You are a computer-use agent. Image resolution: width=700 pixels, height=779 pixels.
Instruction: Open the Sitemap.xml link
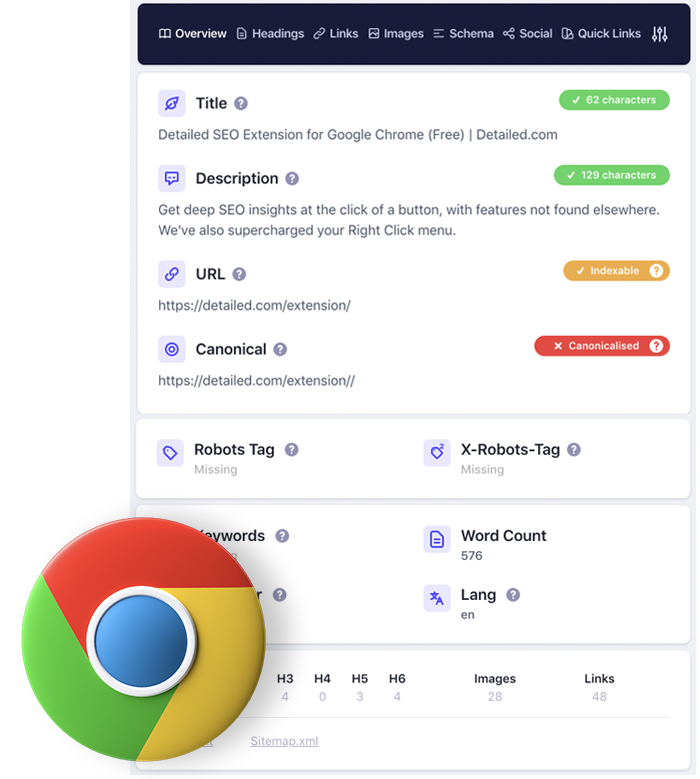pos(284,741)
